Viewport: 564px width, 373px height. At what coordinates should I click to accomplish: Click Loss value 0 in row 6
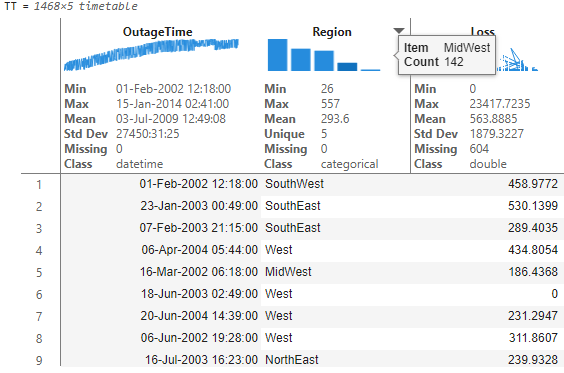[x=554, y=294]
